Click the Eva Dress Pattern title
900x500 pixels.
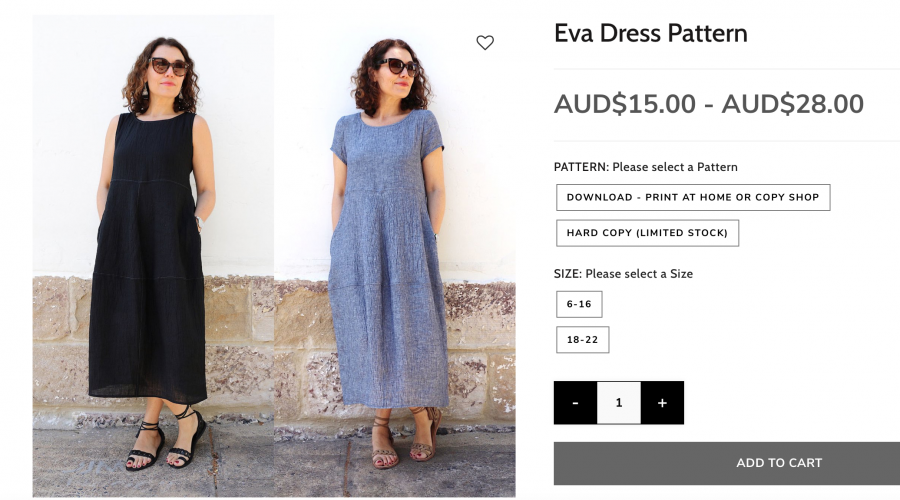[651, 33]
